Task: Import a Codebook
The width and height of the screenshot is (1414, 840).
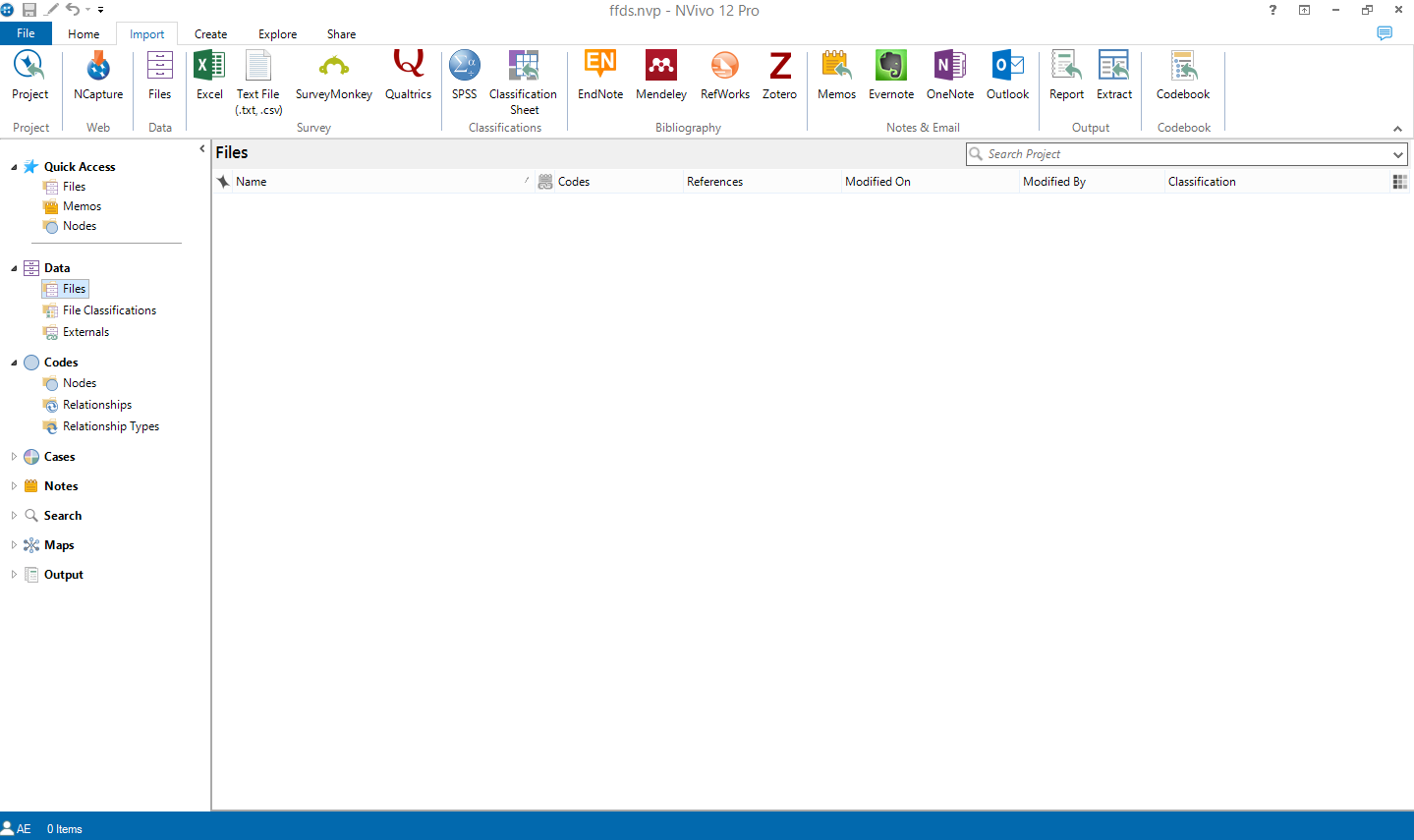Action: pos(1183,76)
